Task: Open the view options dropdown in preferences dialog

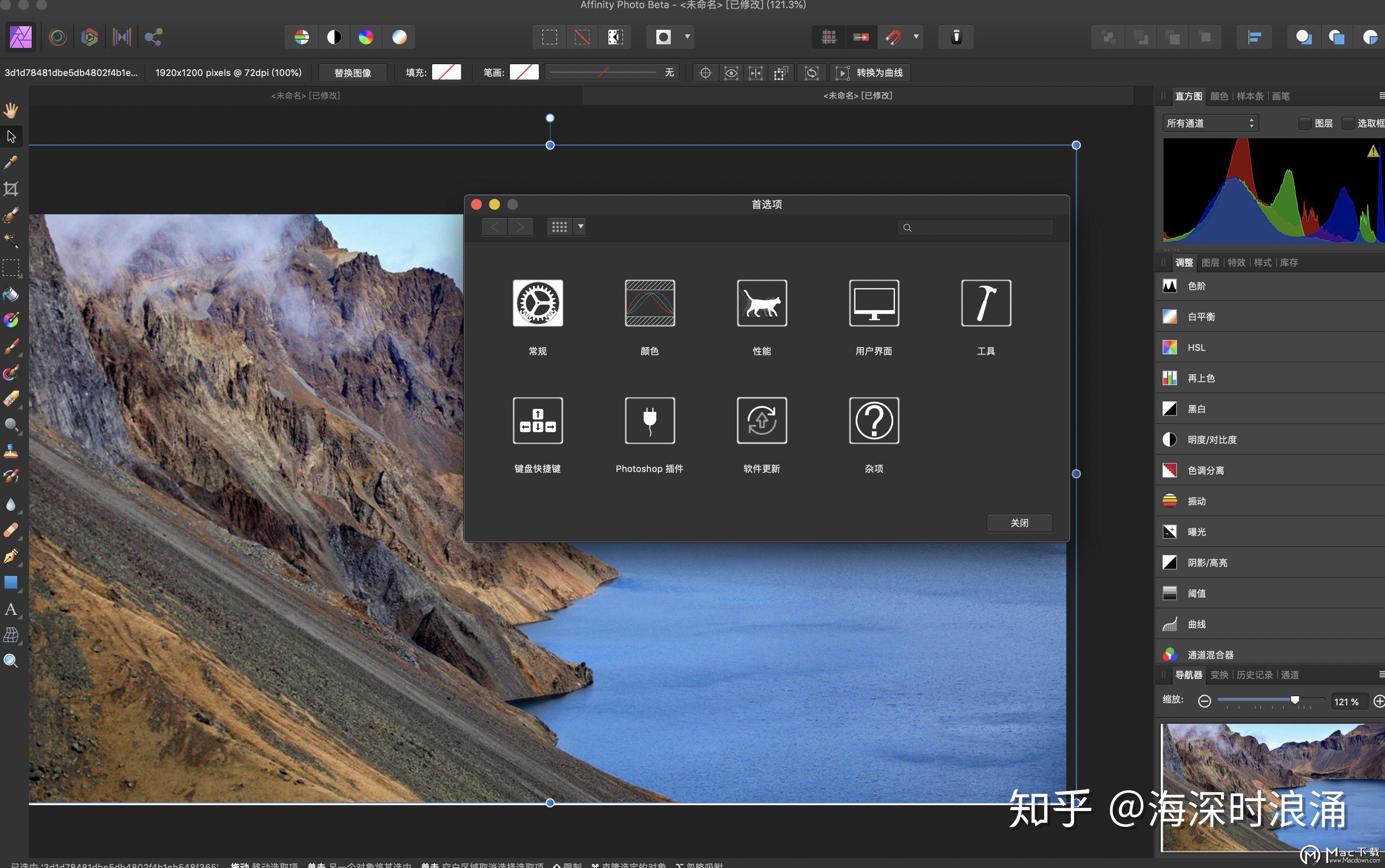Action: tap(579, 226)
